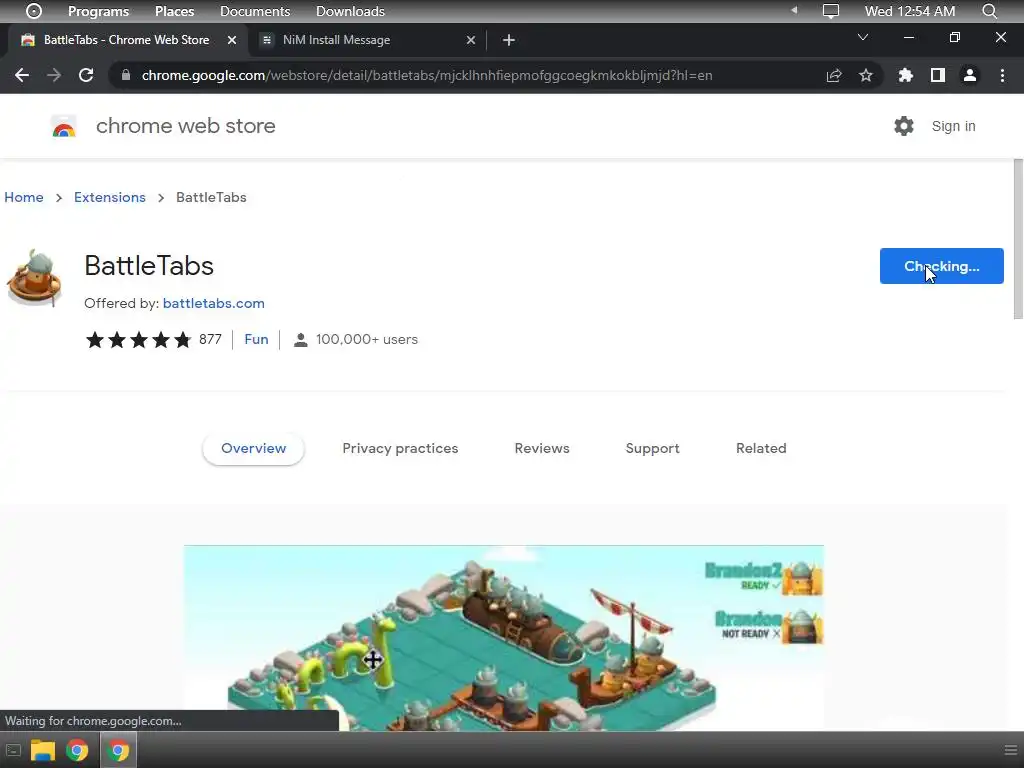This screenshot has height=768, width=1024.
Task: Open the main menu circle icon
Action: (34, 11)
